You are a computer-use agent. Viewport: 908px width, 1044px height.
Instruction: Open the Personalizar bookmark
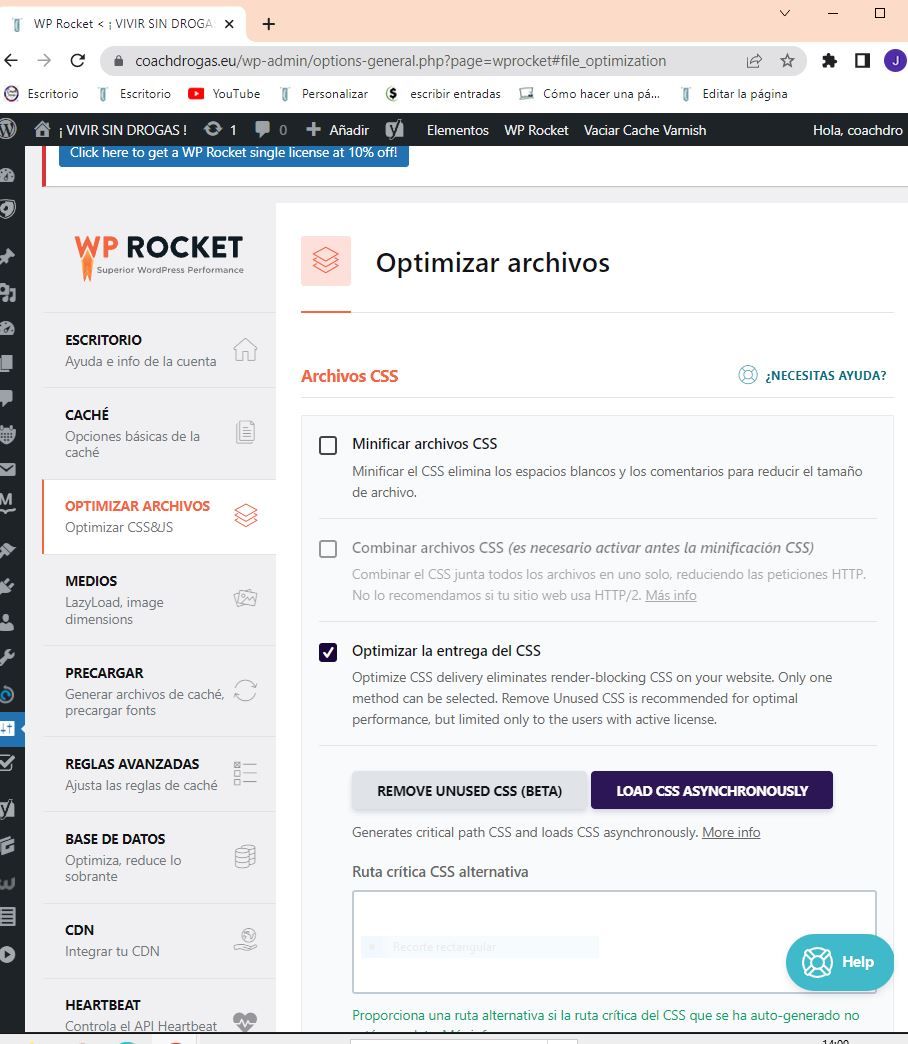tap(324, 94)
